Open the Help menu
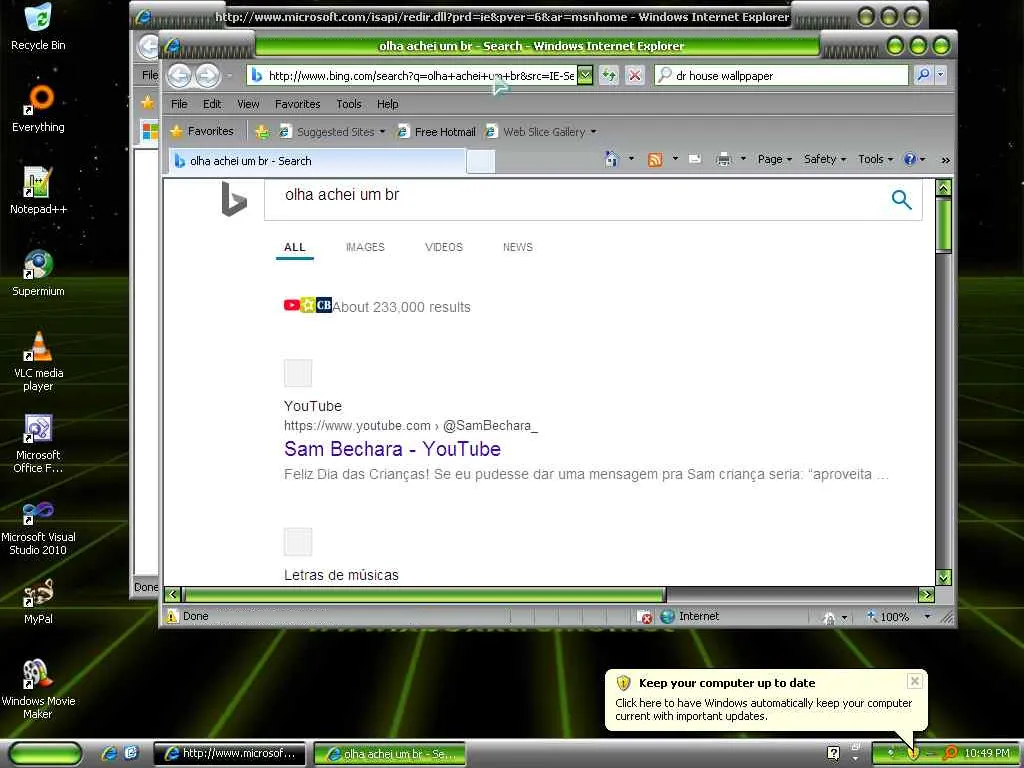 point(387,104)
